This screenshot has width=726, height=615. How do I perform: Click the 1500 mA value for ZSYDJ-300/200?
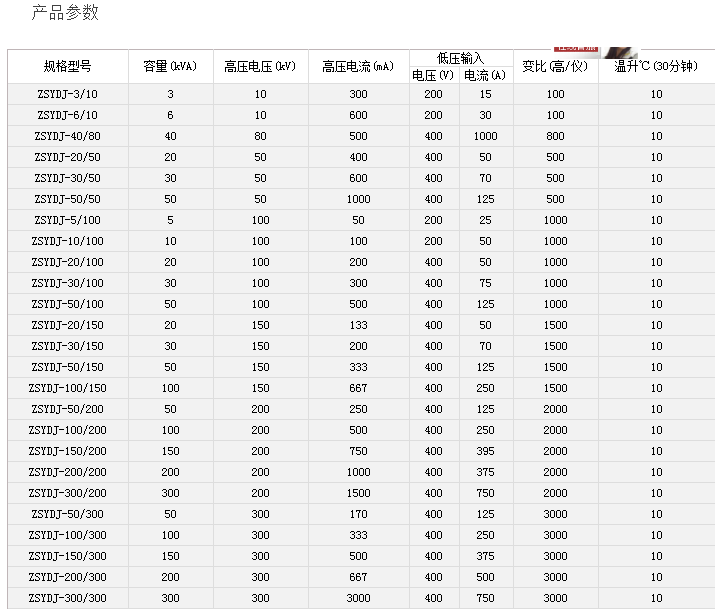click(358, 493)
